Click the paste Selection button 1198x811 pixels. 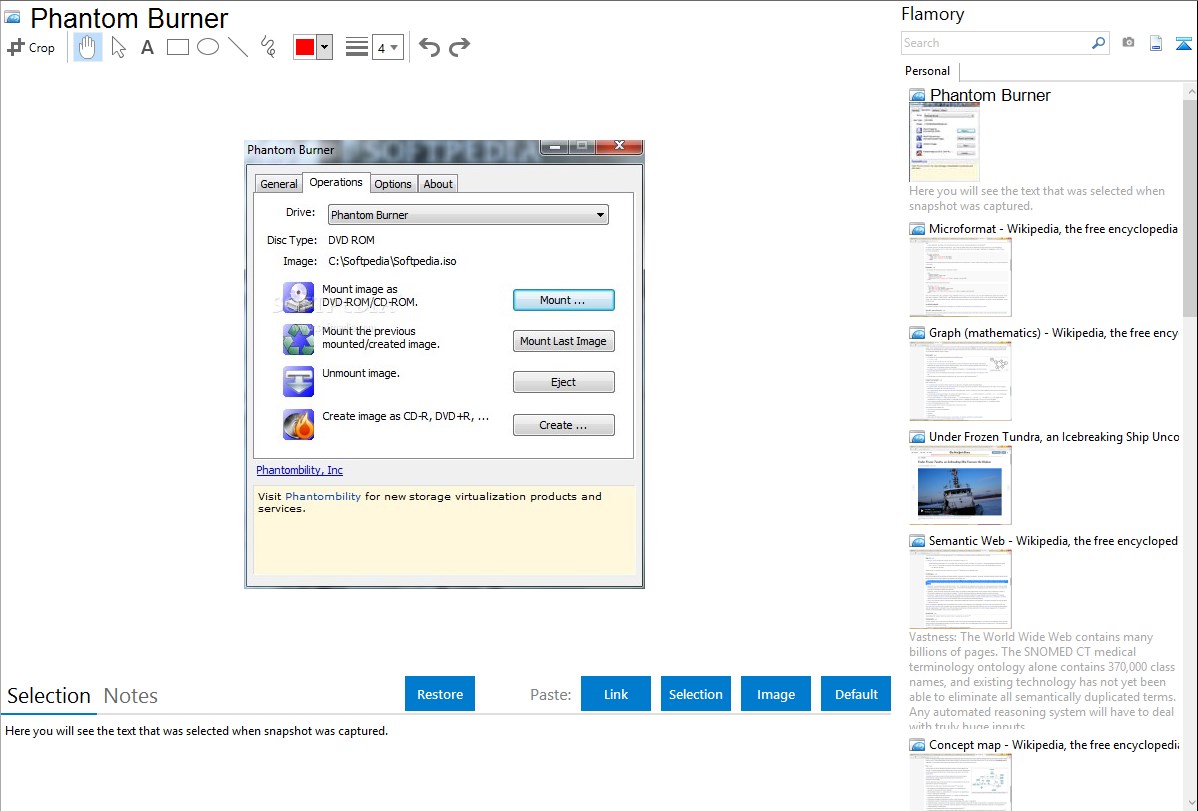pyautogui.click(x=696, y=694)
